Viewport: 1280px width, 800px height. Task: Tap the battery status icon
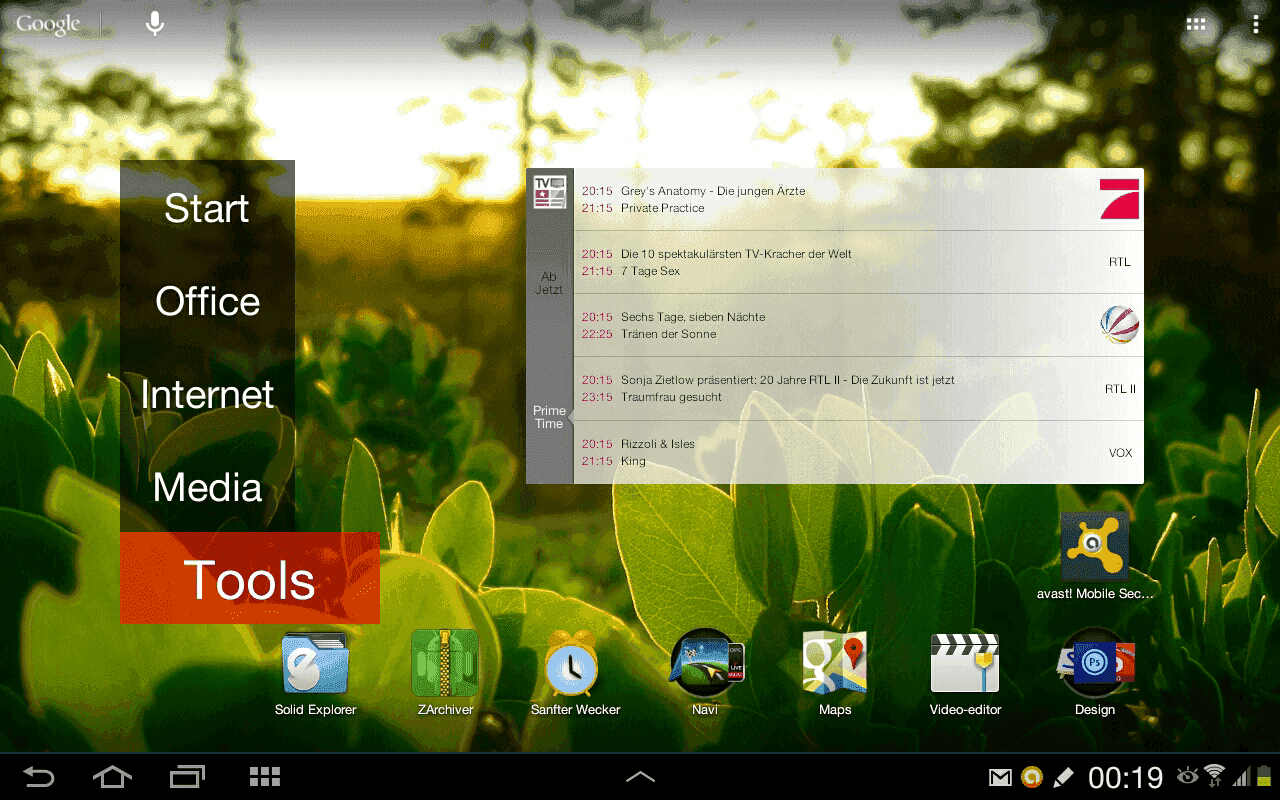coord(1264,776)
